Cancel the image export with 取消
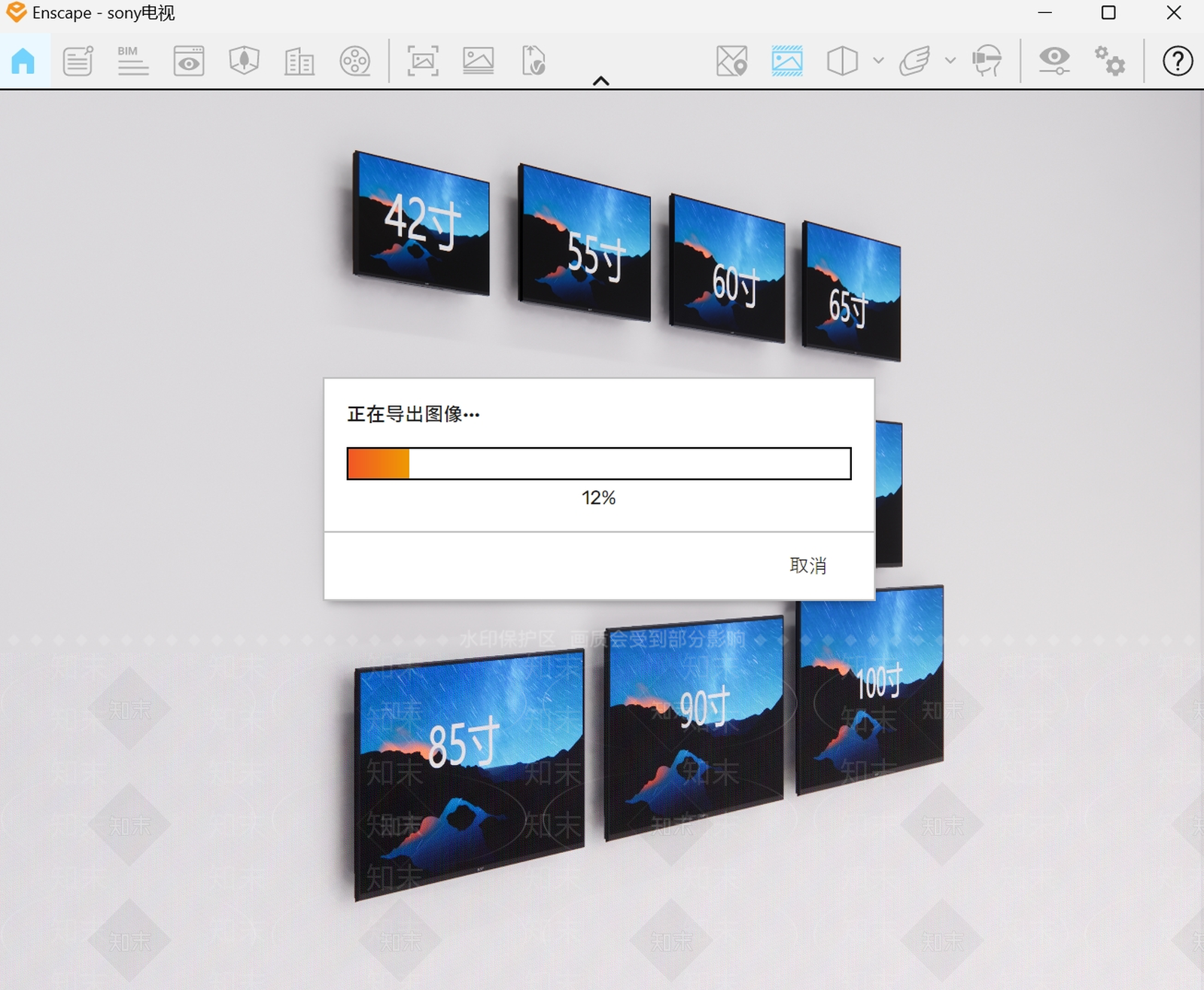 tap(808, 565)
